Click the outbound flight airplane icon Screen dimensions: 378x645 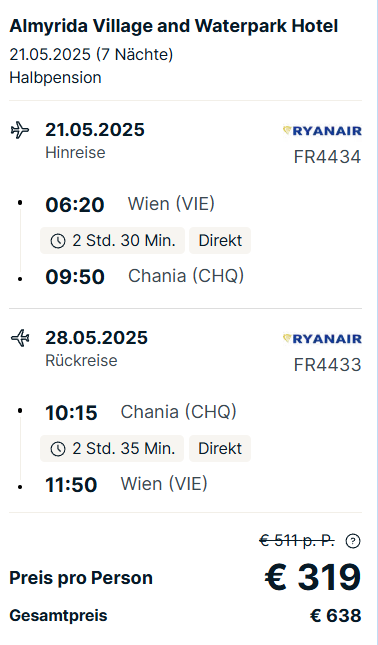pos(20,130)
